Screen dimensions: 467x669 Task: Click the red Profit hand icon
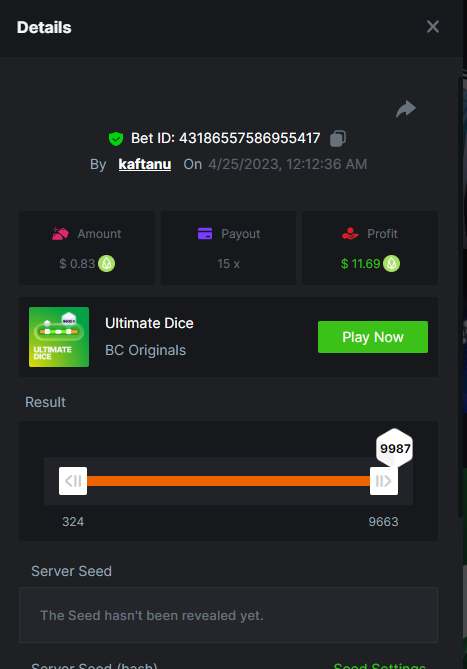click(350, 234)
